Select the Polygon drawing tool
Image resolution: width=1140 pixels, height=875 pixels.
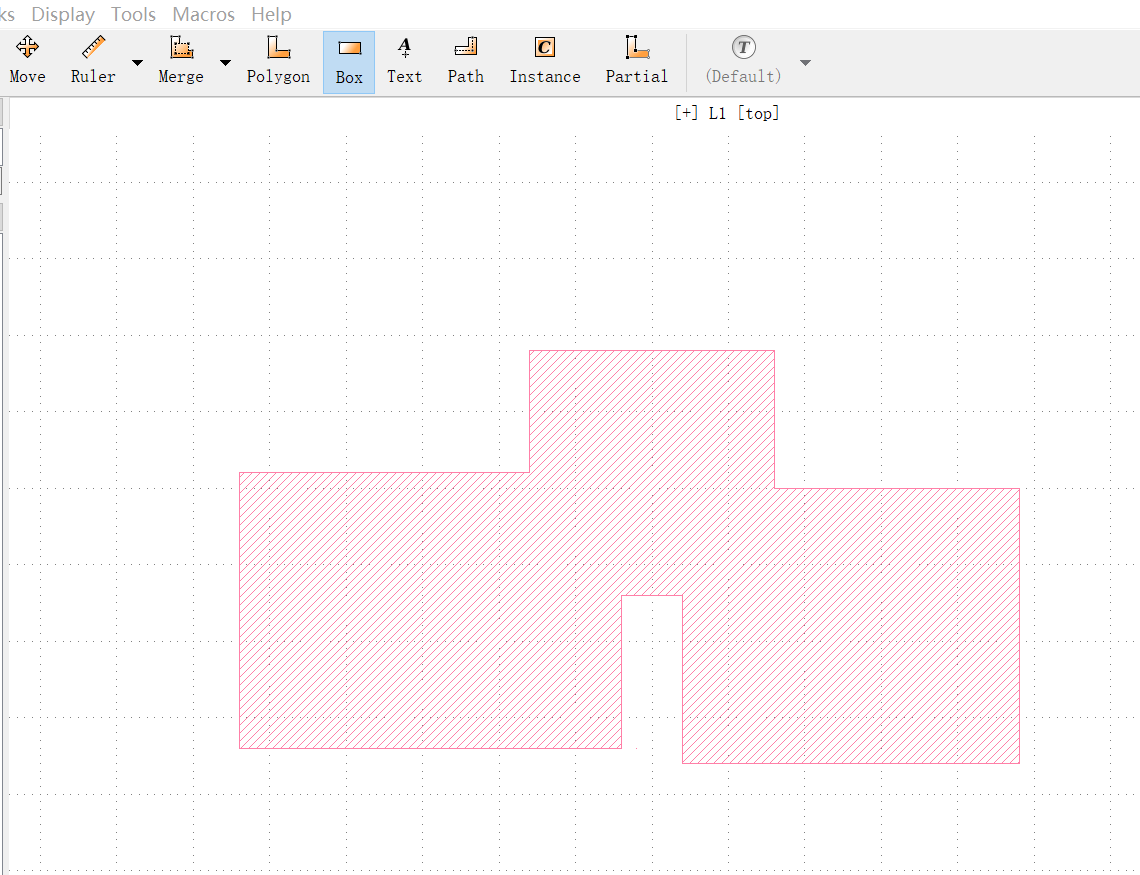click(278, 62)
